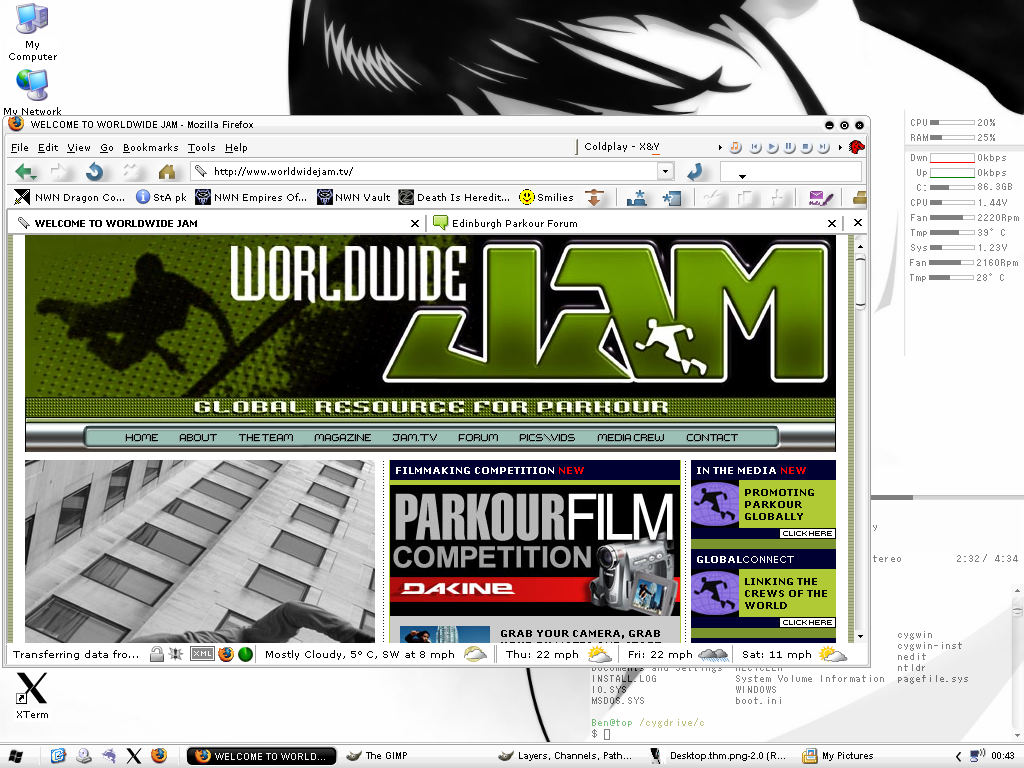Open the Go menu
This screenshot has height=768, width=1024.
[106, 148]
